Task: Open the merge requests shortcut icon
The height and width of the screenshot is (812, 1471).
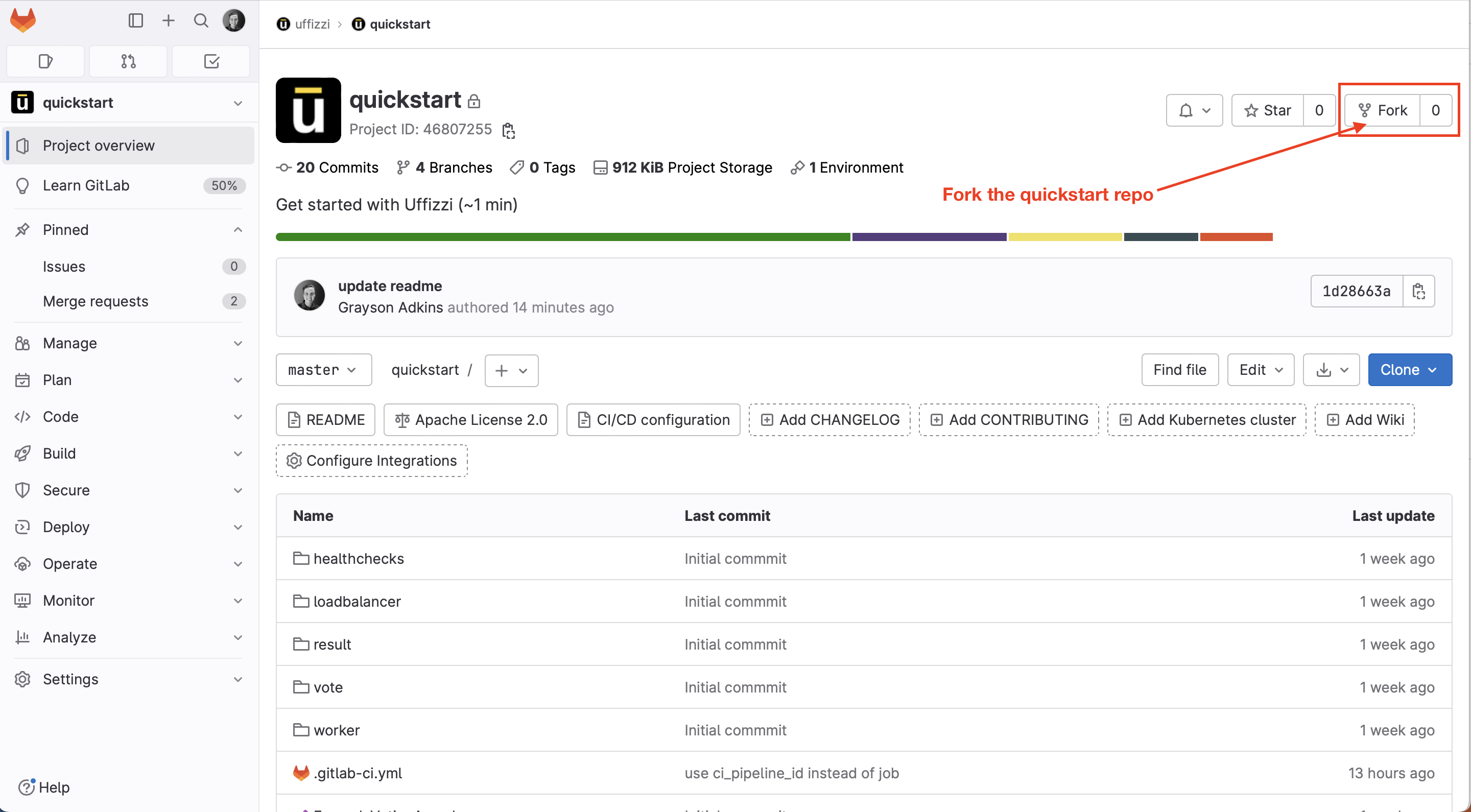Action: 129,61
